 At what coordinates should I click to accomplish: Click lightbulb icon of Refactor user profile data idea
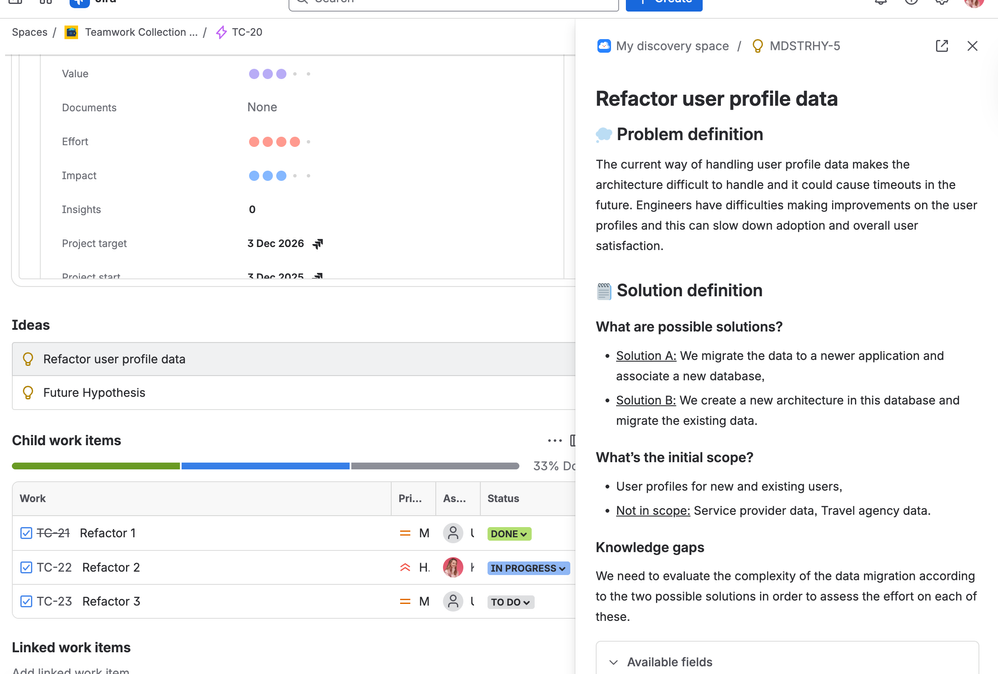[28, 359]
